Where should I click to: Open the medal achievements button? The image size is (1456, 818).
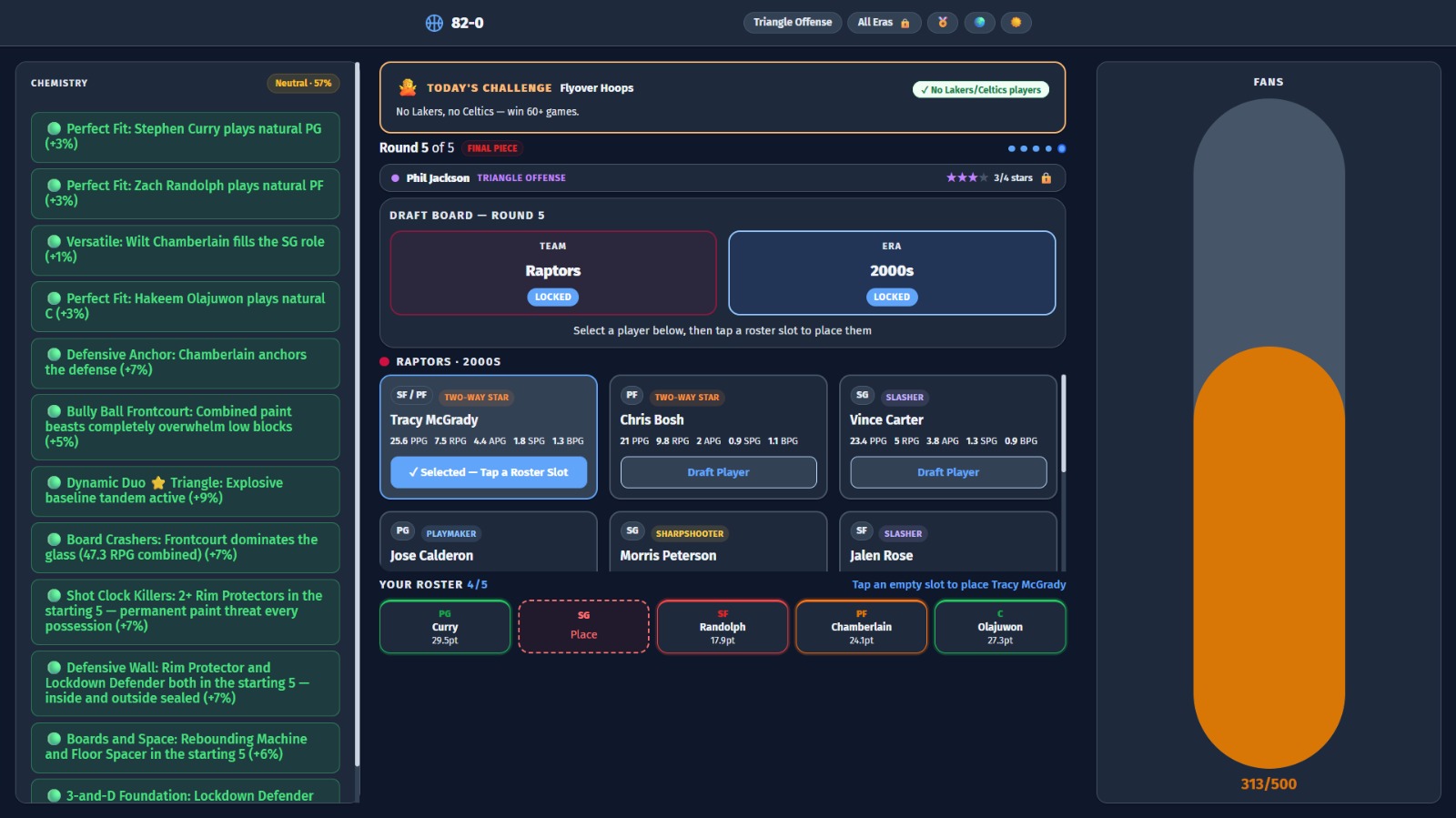pyautogui.click(x=943, y=23)
